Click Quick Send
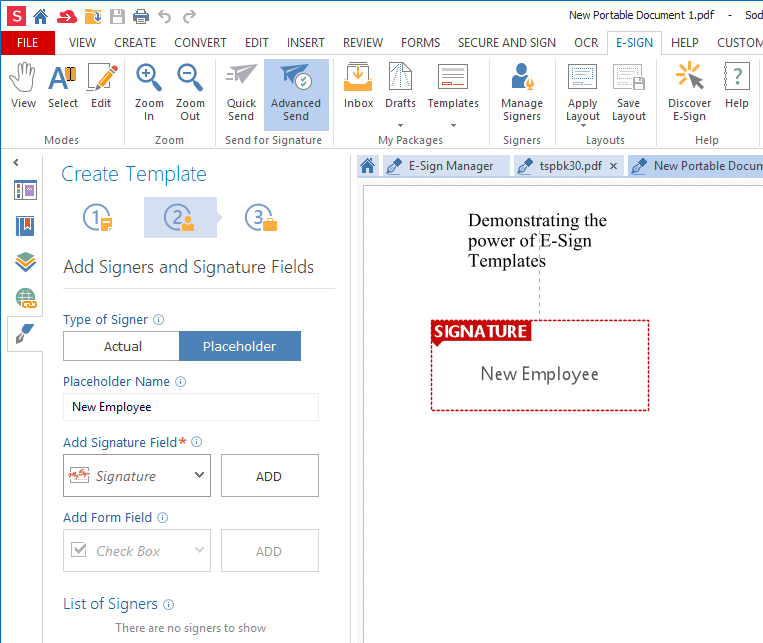Viewport: 763px width, 643px height. coord(241,92)
